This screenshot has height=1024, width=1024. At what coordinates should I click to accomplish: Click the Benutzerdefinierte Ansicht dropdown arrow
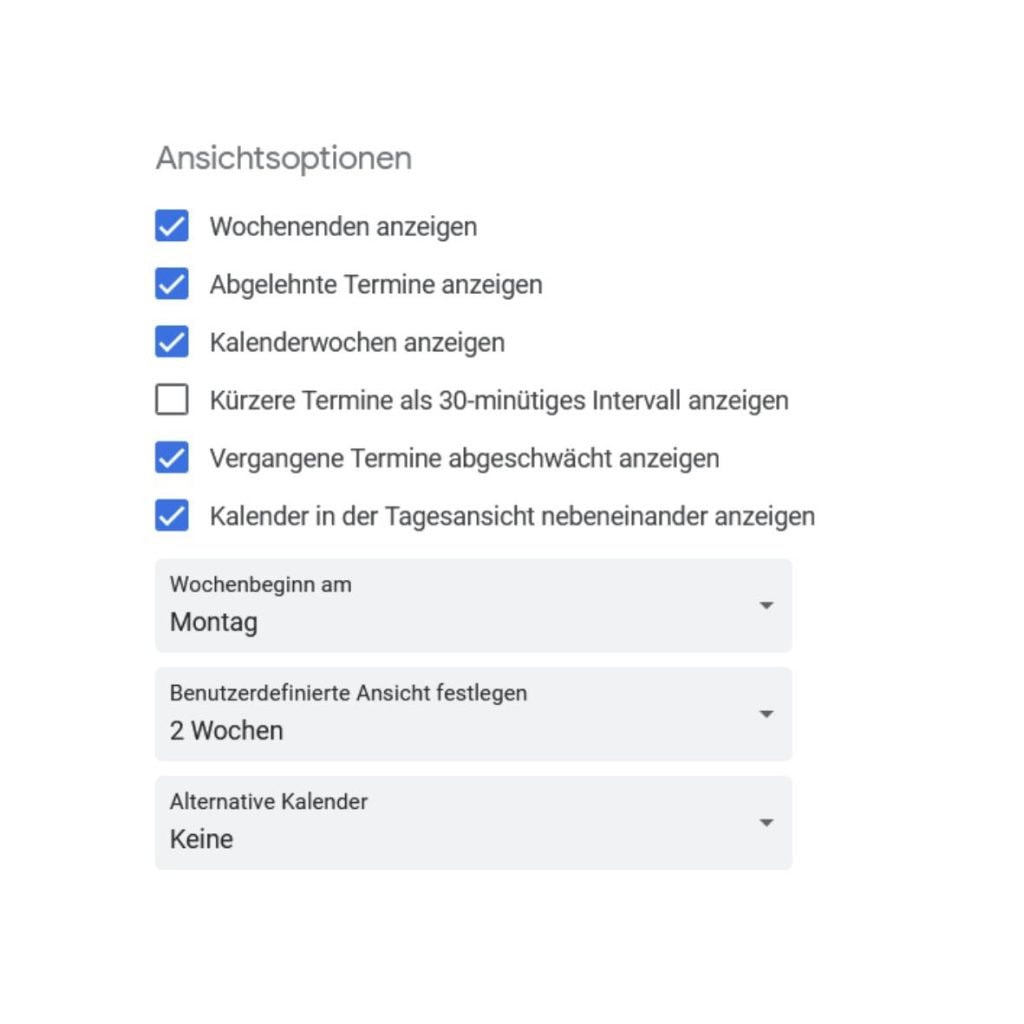tap(767, 714)
